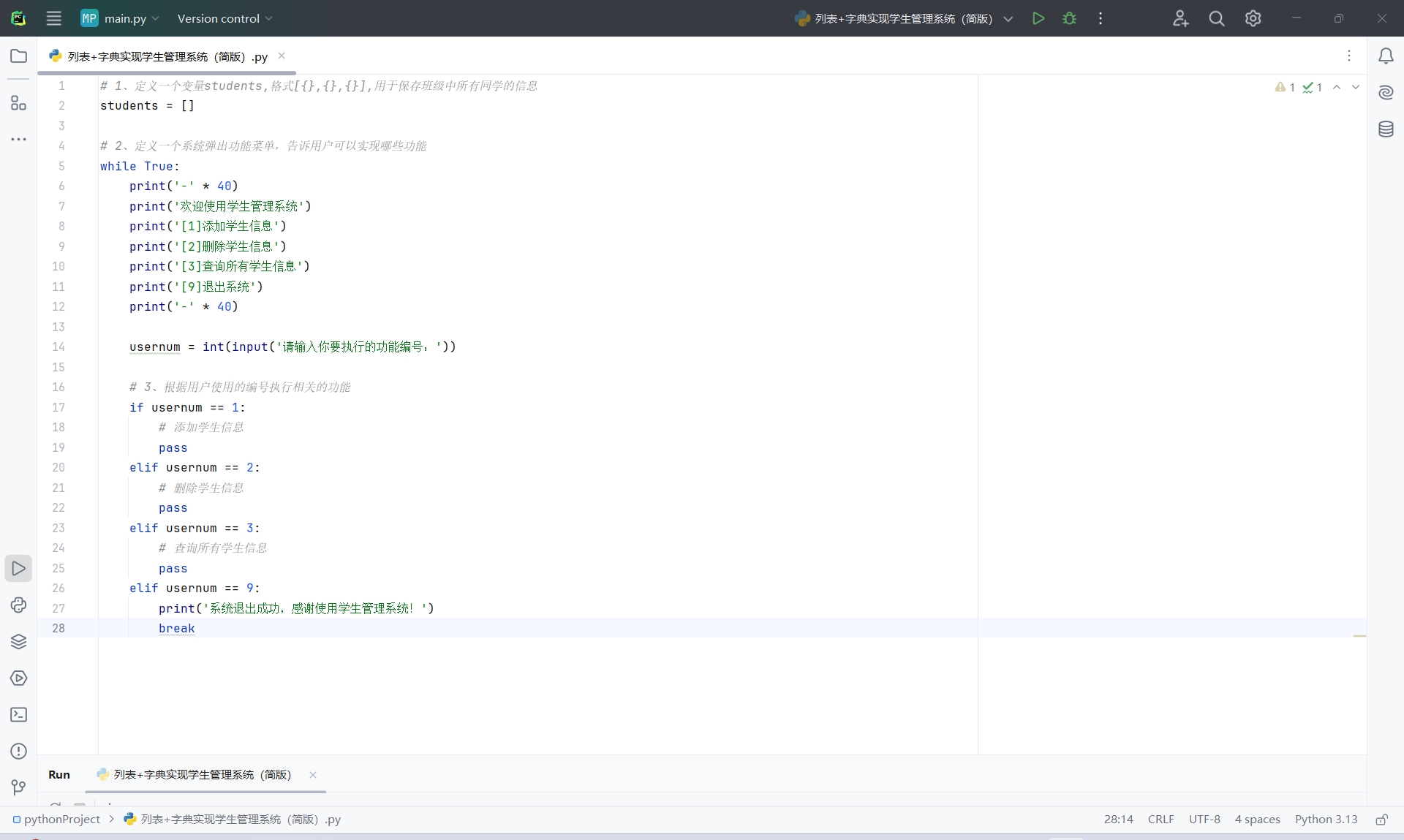Viewport: 1404px width, 840px height.
Task: Open the Terminal tool window
Action: pyautogui.click(x=19, y=714)
